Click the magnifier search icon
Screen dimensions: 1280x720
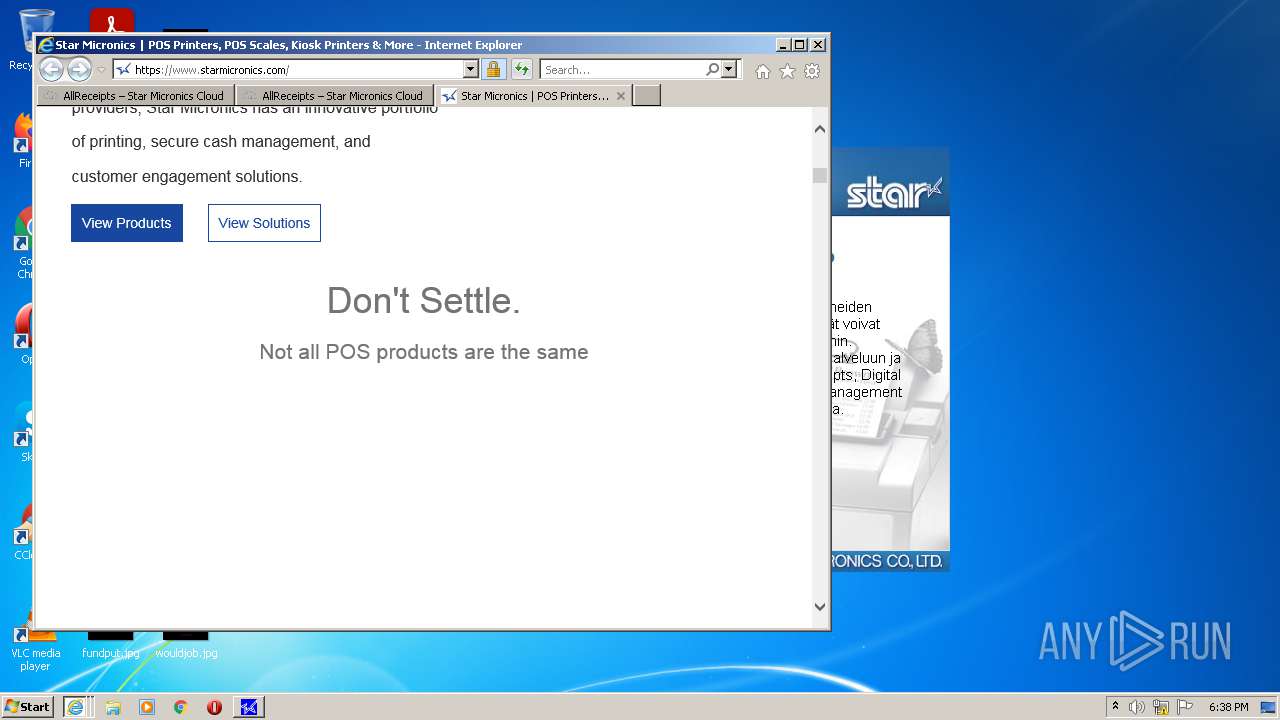712,70
